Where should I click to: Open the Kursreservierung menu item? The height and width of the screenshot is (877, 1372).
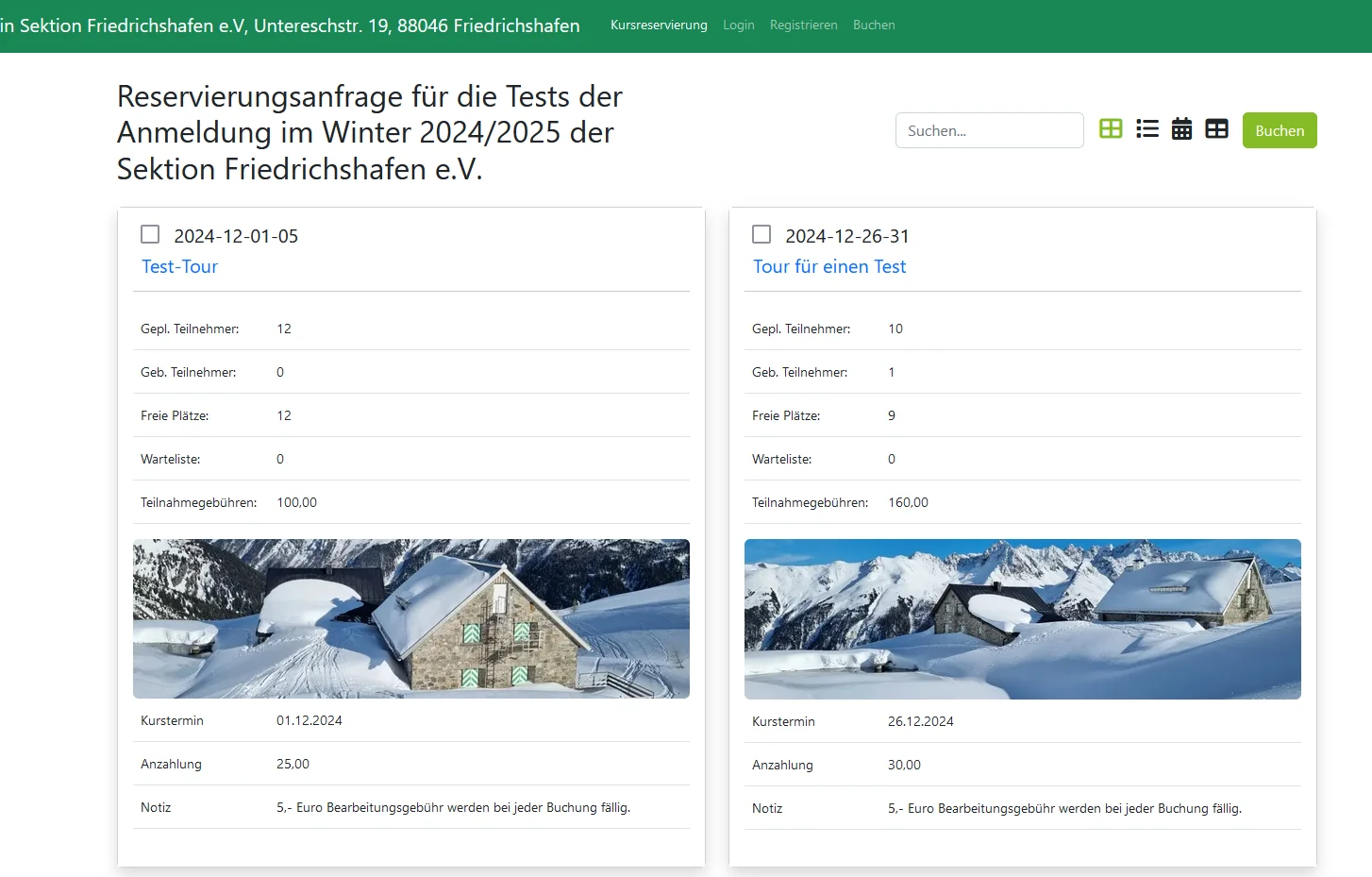[x=659, y=25]
